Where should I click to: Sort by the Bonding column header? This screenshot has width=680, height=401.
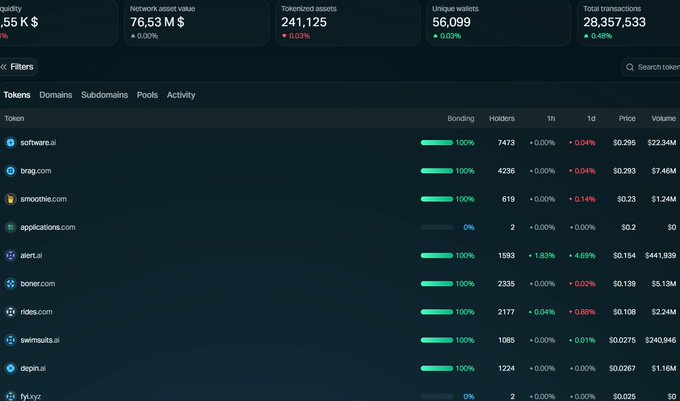[461, 118]
